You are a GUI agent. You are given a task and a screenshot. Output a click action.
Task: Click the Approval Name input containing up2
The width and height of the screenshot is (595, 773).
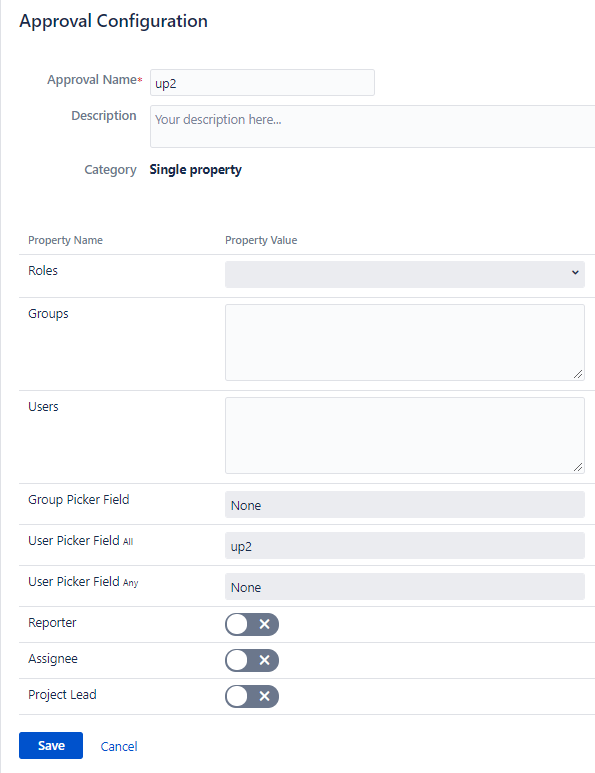pos(262,82)
